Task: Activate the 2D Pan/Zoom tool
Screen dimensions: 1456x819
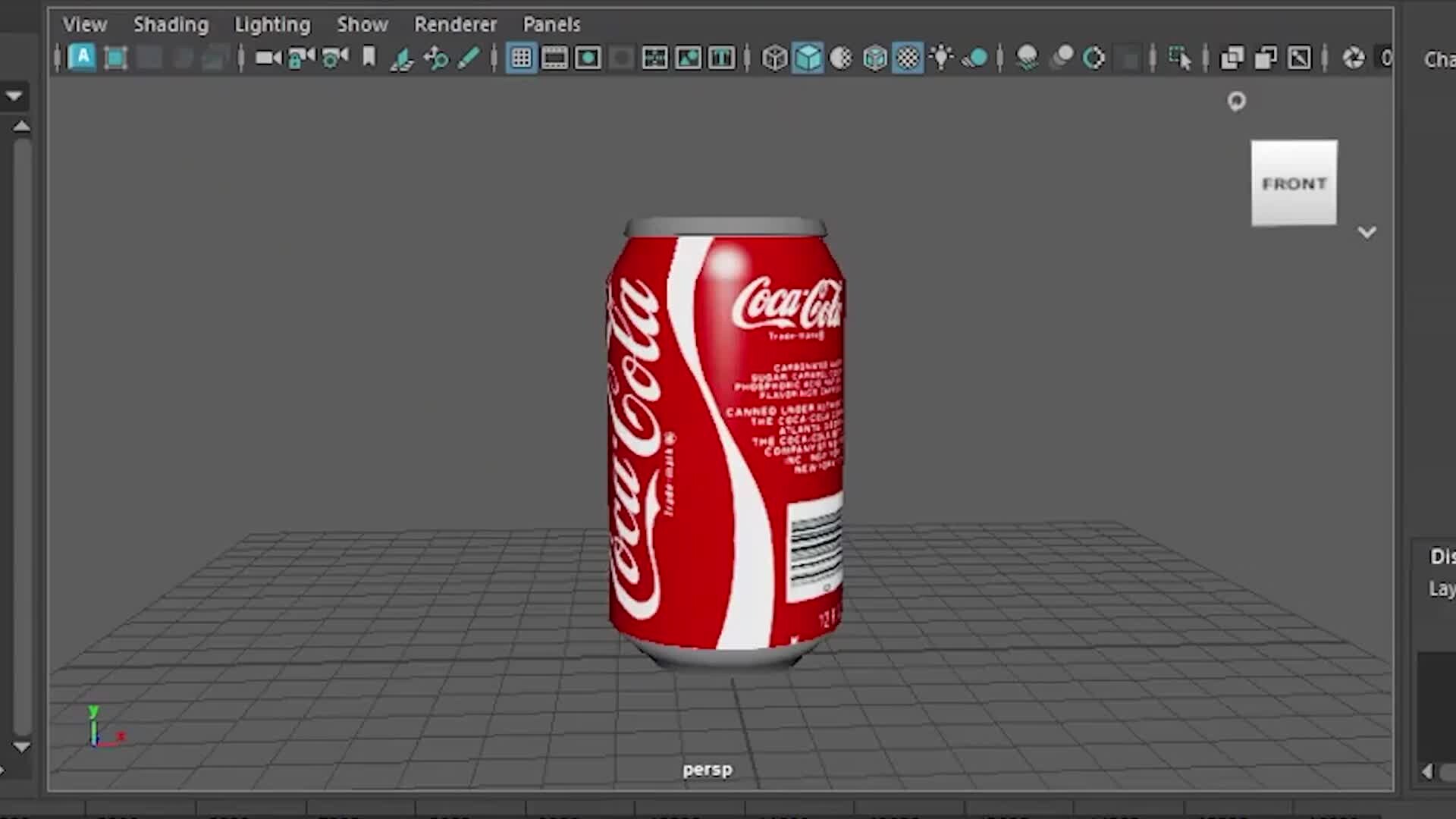Action: click(x=436, y=57)
